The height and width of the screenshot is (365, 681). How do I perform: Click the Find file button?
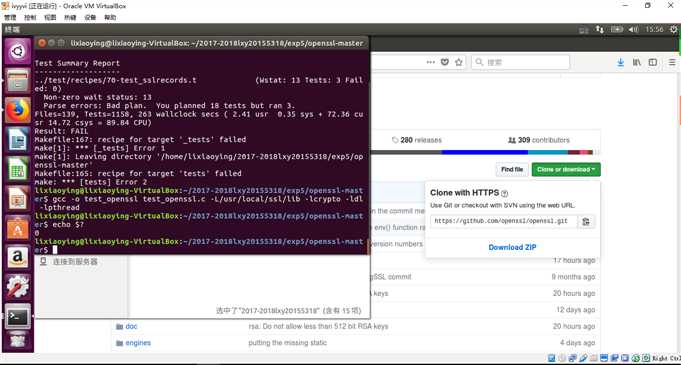click(x=512, y=169)
